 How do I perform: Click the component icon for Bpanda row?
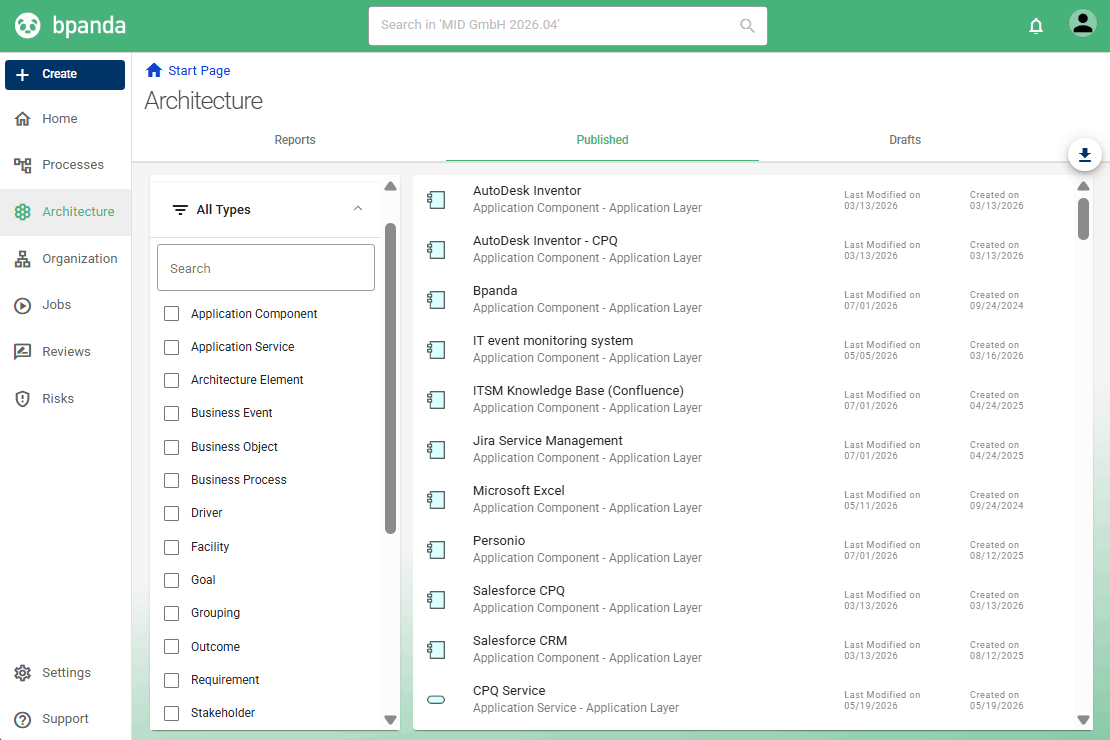[x=436, y=300]
